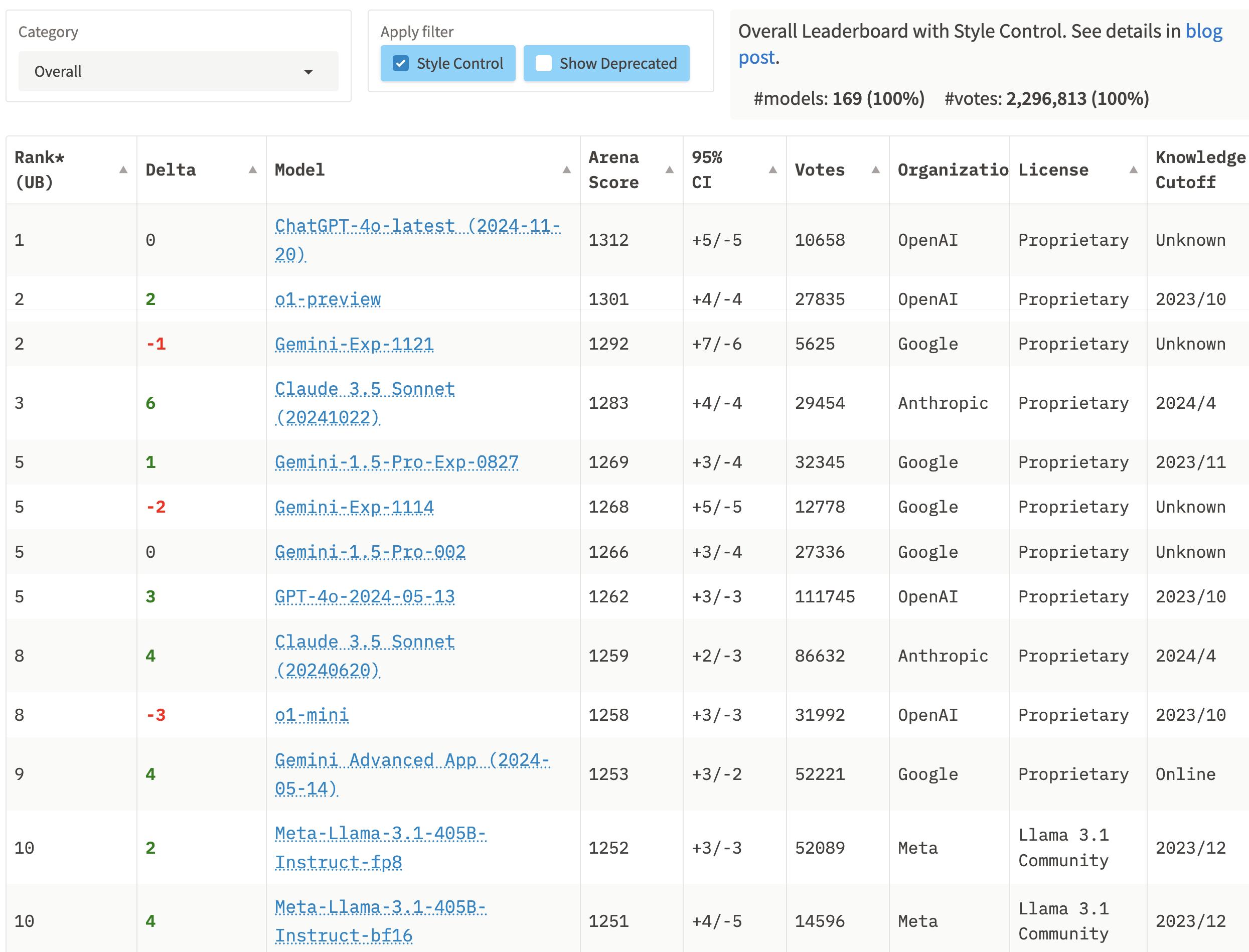Sort by Arena Score arrow icon
Image resolution: width=1249 pixels, height=952 pixels.
click(x=669, y=170)
